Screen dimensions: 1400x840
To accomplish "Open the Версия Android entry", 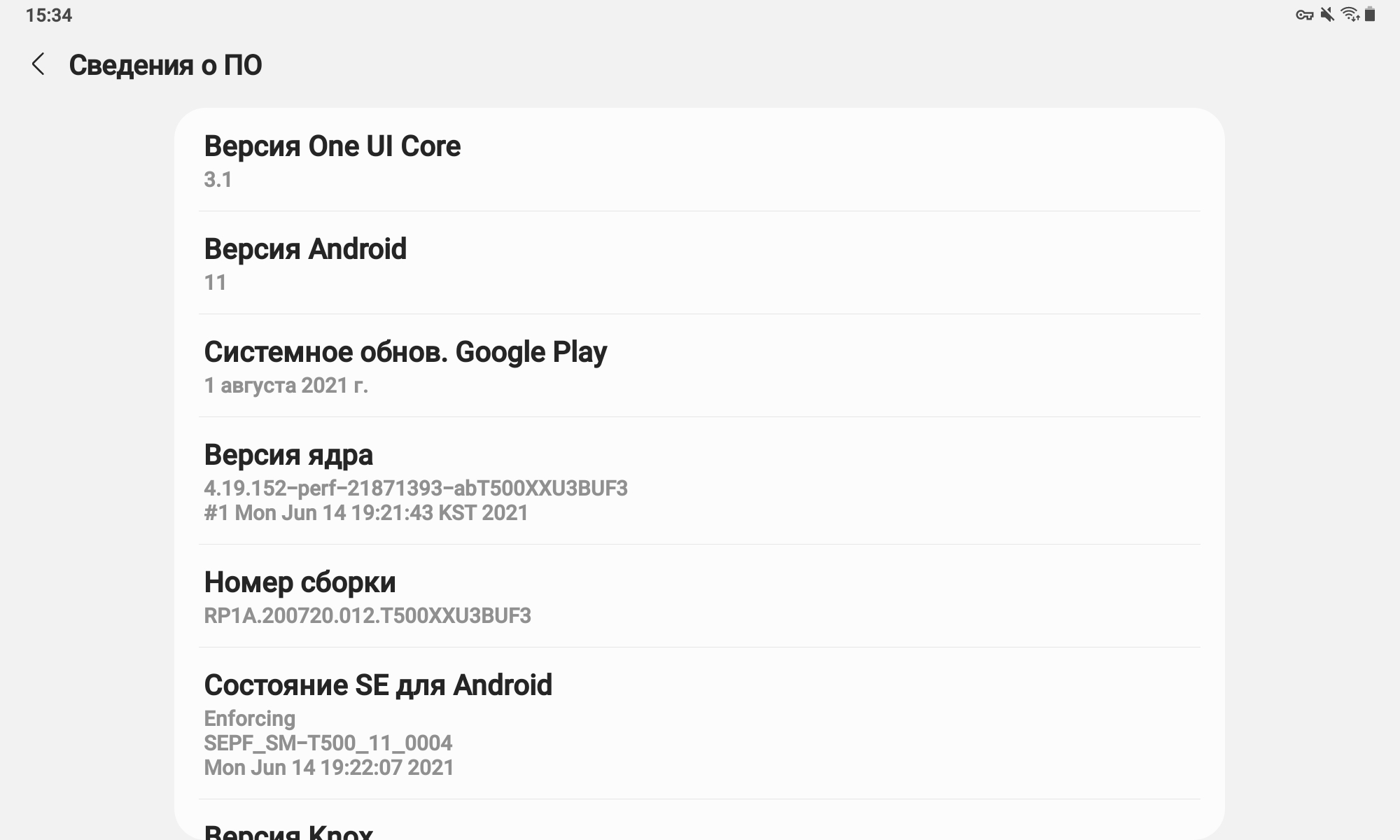I will (699, 262).
